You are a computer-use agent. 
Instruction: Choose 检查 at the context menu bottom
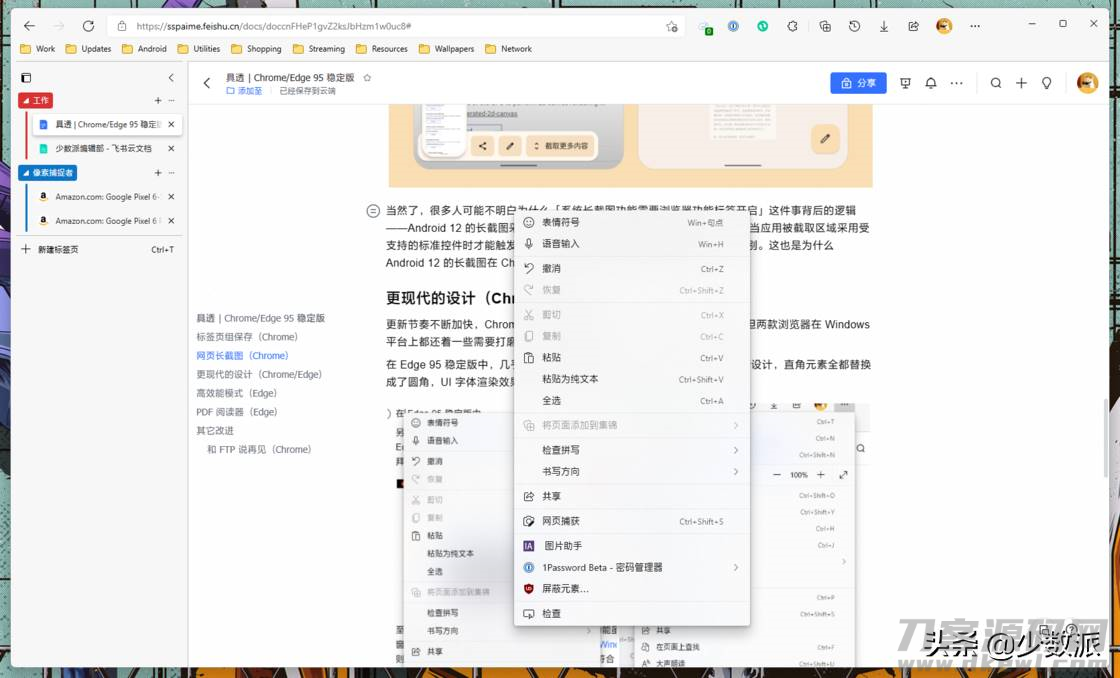pos(631,614)
